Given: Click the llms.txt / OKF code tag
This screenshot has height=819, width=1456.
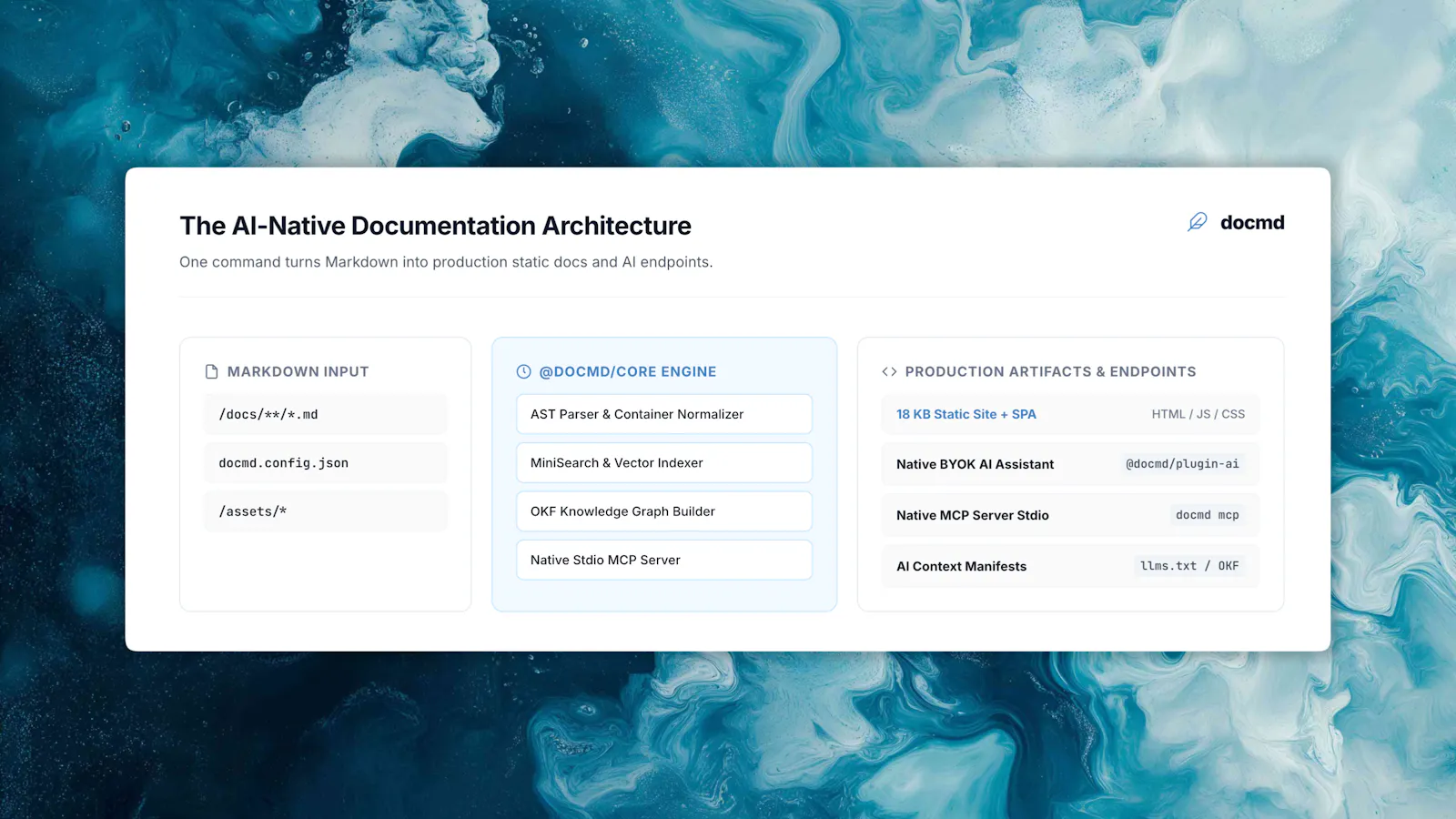Looking at the screenshot, I should (x=1189, y=566).
